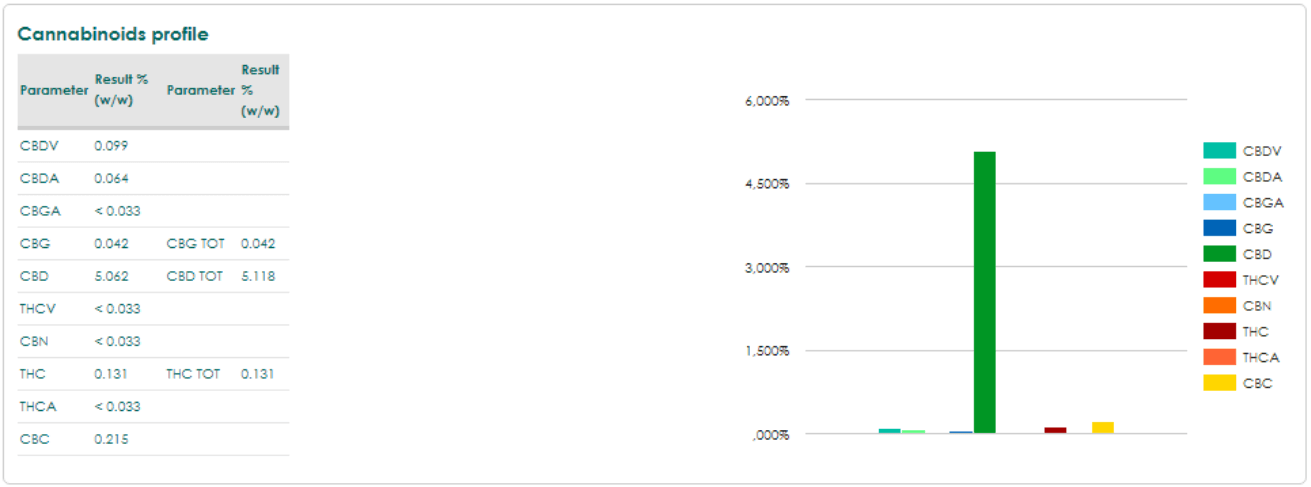The height and width of the screenshot is (487, 1311).
Task: Click the tall green CBD bar
Action: tap(984, 292)
